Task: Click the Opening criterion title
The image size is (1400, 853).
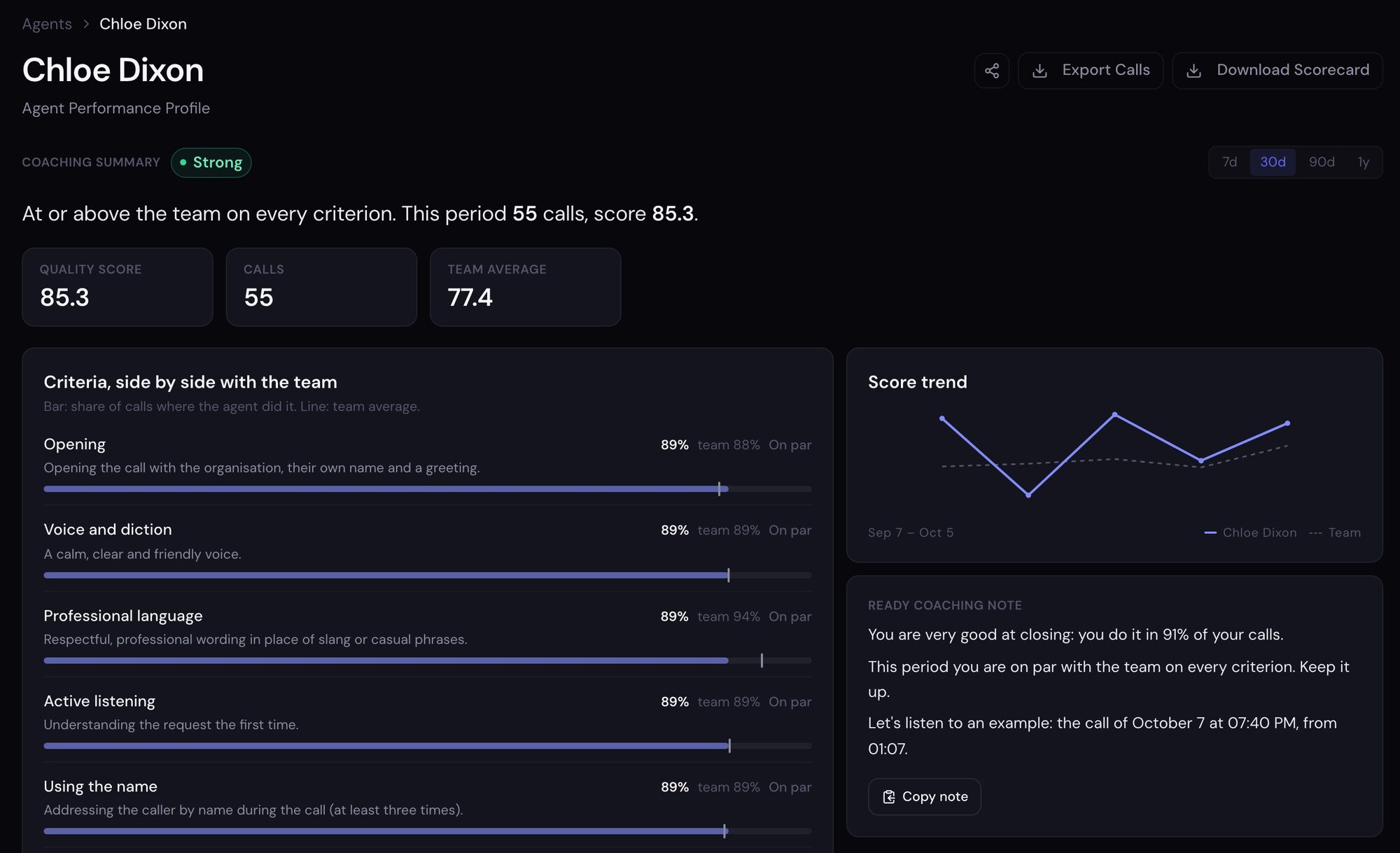Action: 74,444
